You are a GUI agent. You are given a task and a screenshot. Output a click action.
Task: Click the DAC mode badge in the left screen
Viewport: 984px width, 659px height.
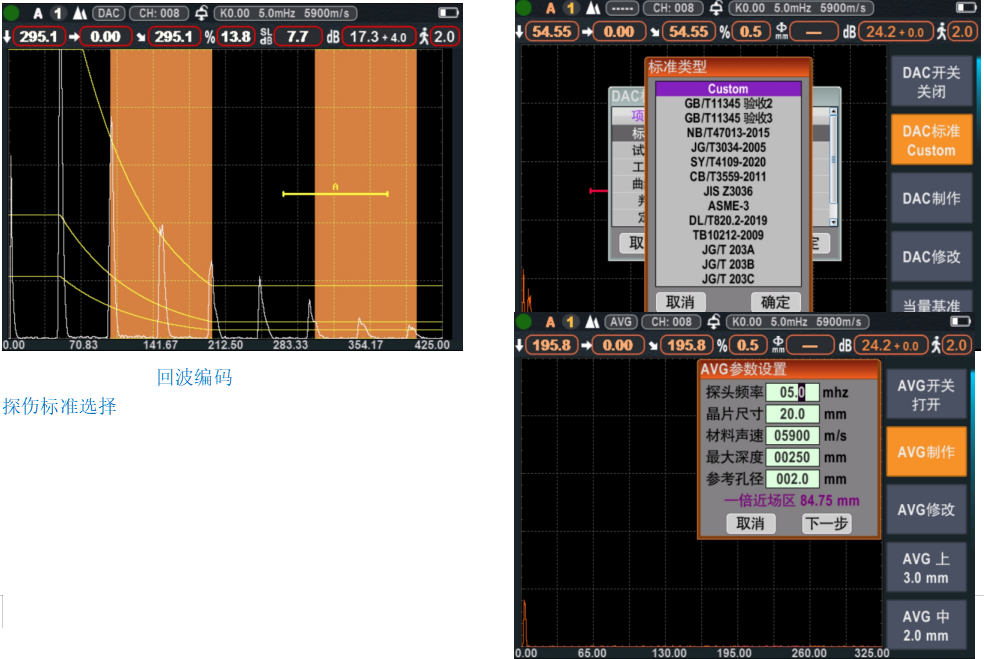[108, 13]
